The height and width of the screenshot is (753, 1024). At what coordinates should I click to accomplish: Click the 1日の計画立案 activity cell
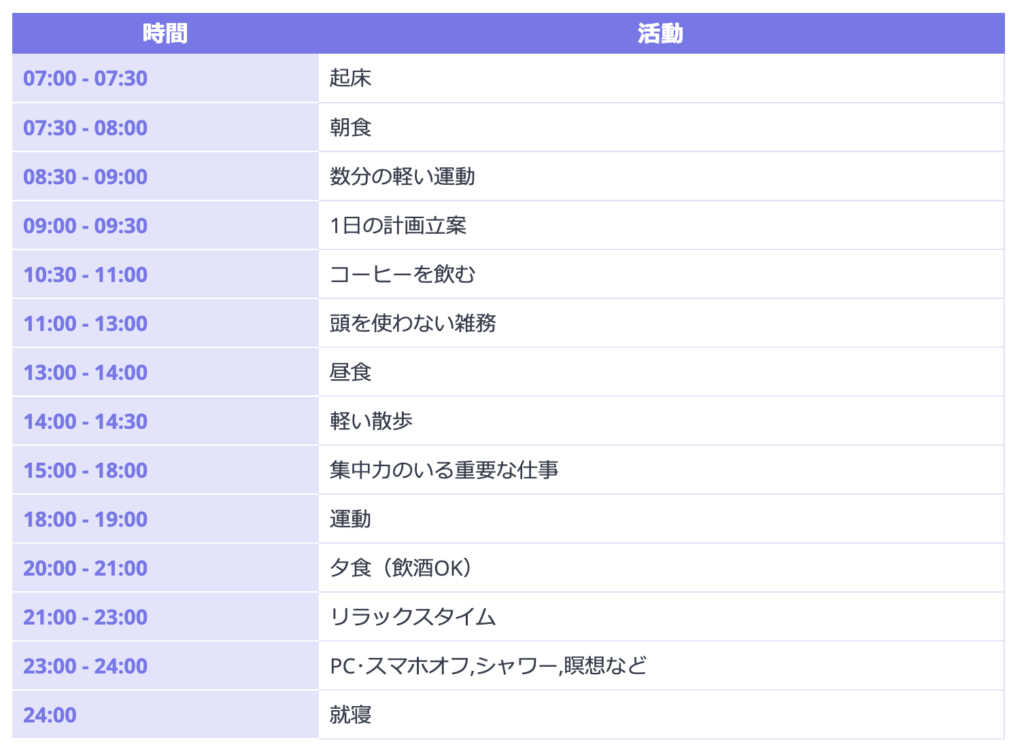pos(398,226)
